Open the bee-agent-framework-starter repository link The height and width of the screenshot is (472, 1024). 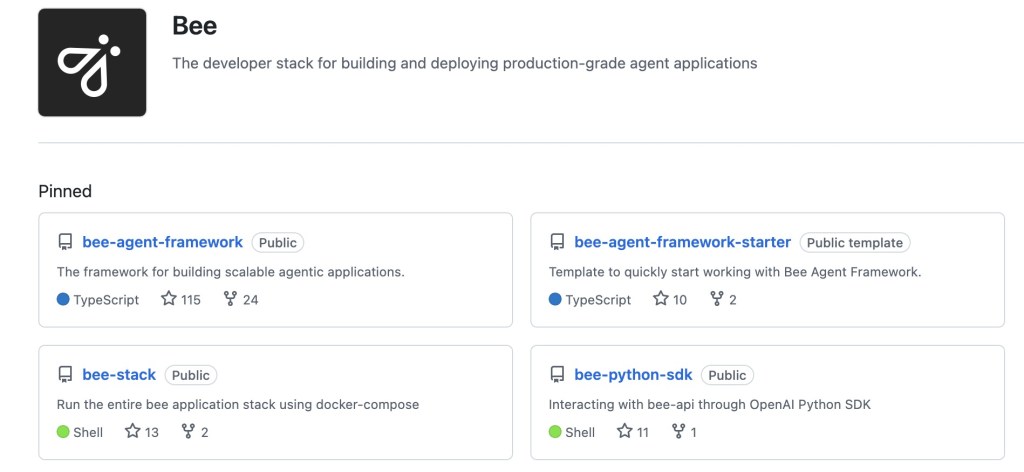(x=682, y=242)
